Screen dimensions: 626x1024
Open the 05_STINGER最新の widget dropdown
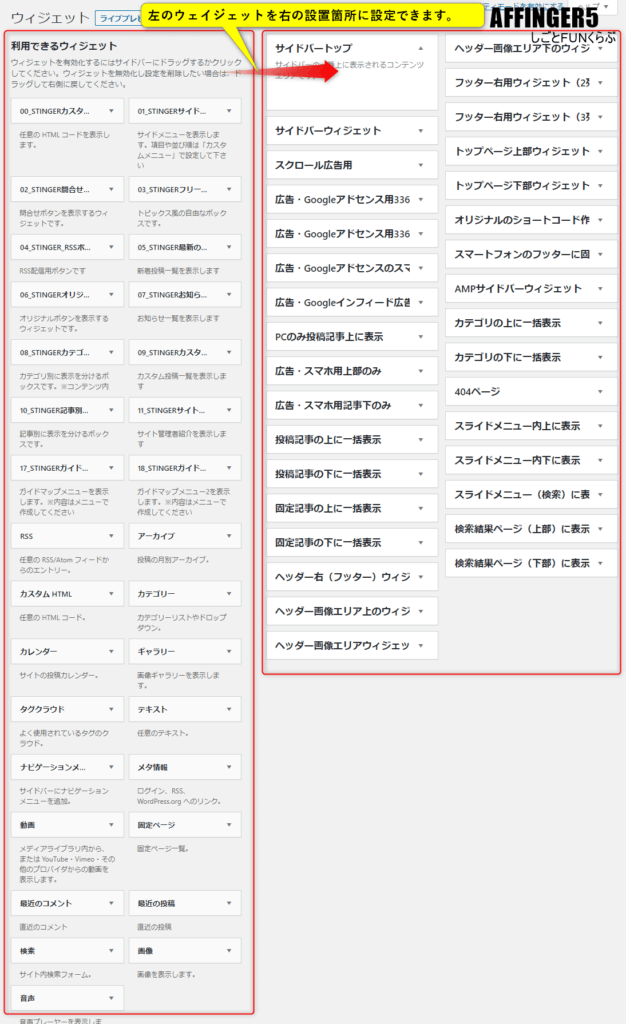point(229,248)
